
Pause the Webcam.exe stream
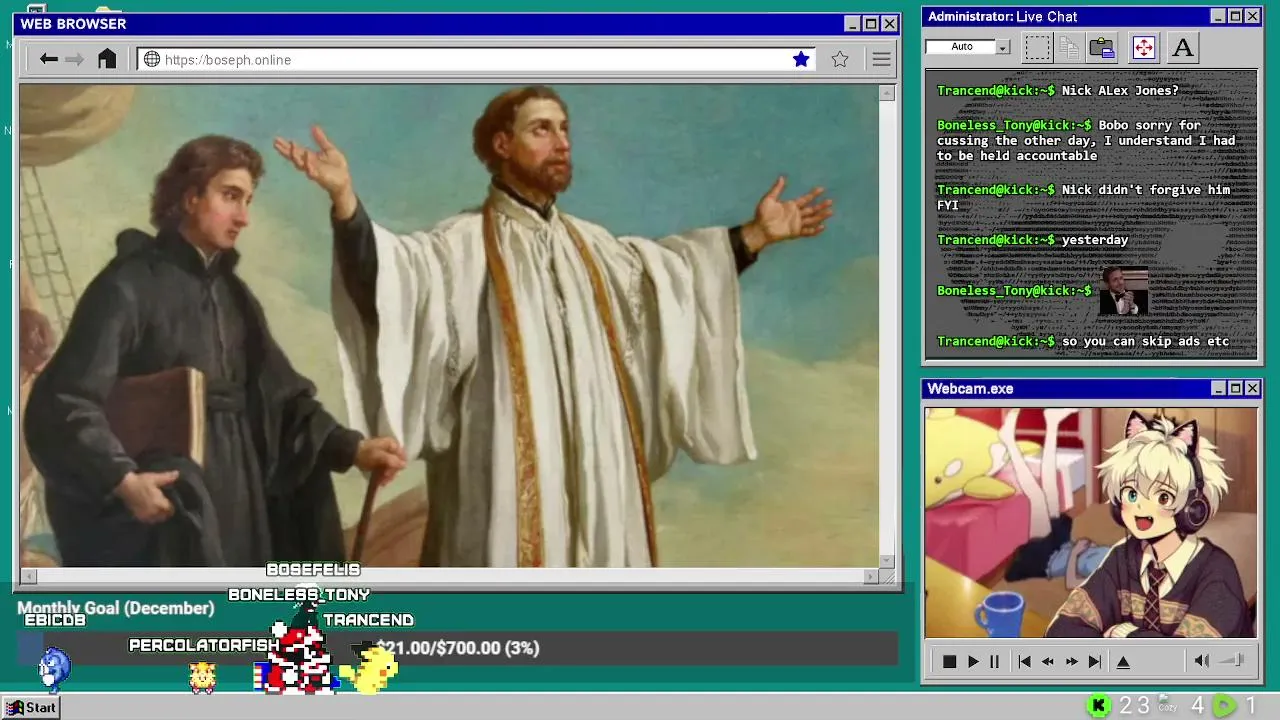[994, 661]
